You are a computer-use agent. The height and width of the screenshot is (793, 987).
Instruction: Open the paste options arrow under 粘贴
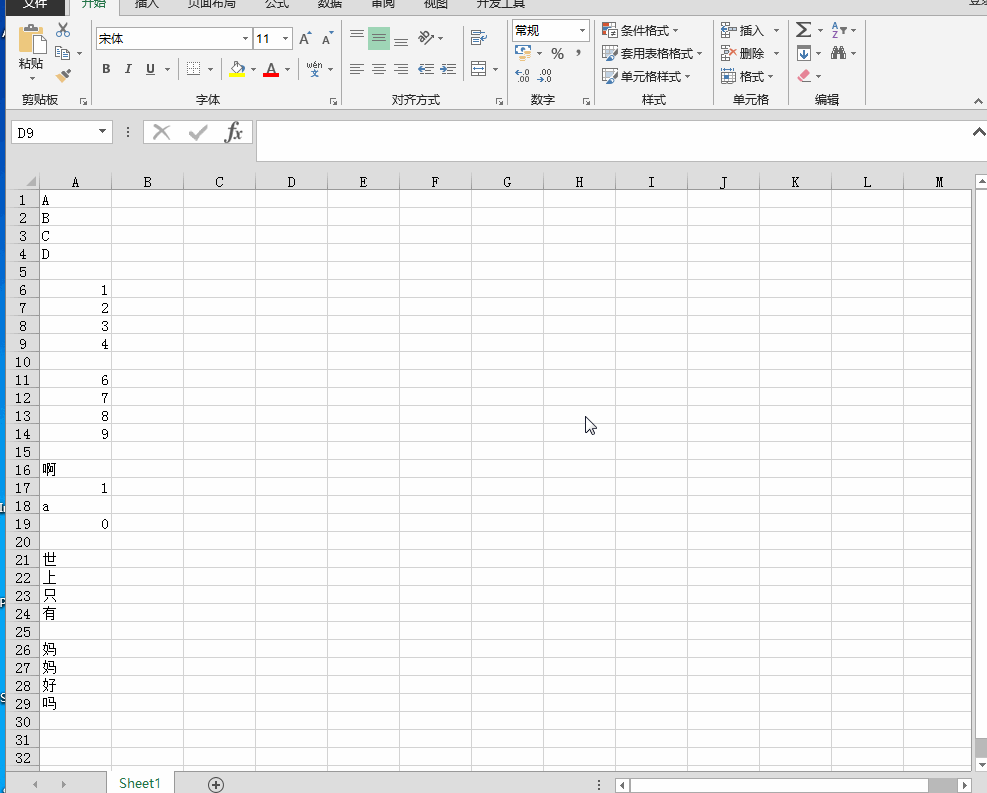coord(31,79)
